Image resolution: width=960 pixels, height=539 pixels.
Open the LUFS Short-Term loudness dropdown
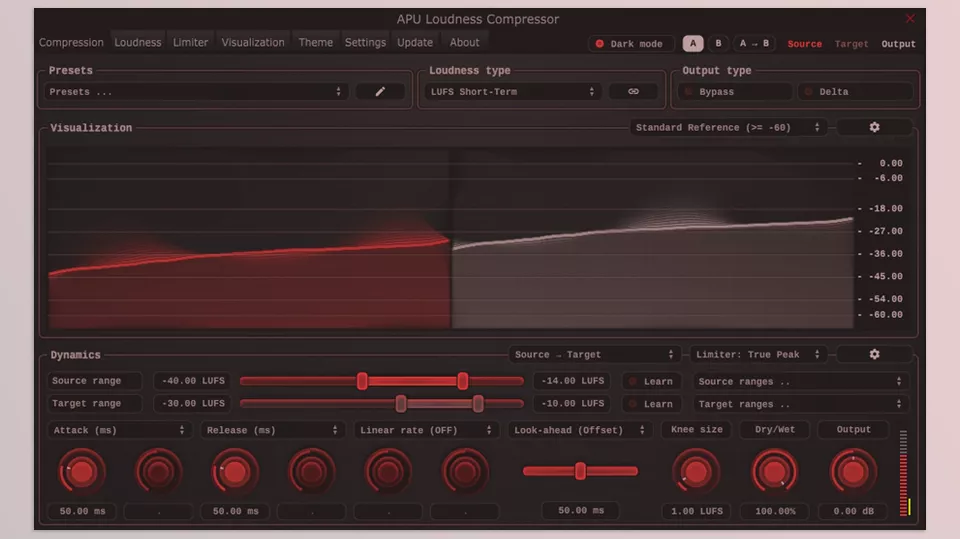(x=512, y=92)
